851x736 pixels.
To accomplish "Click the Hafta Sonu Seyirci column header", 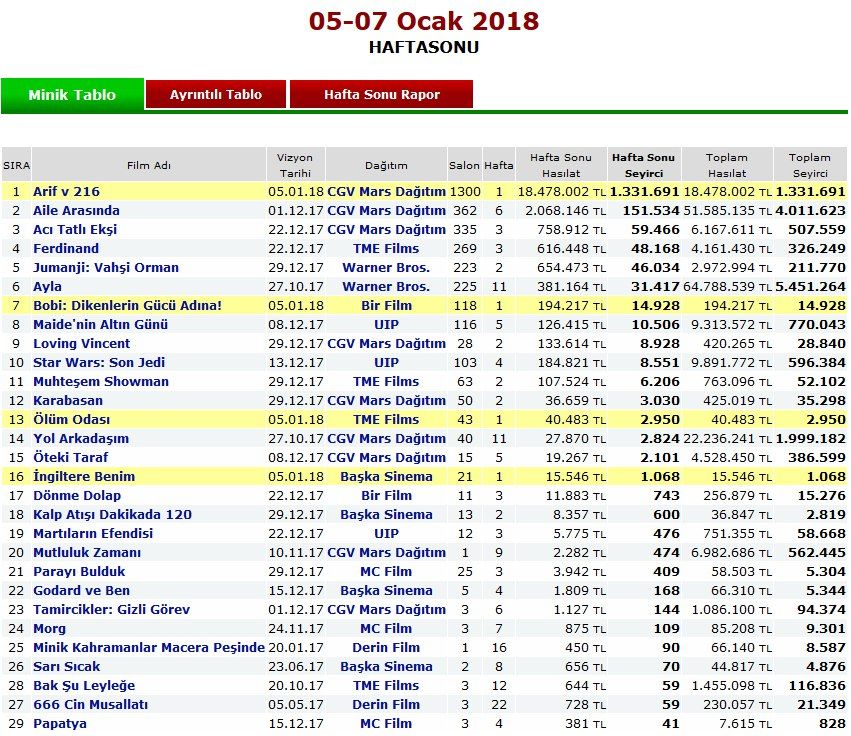I will click(643, 164).
